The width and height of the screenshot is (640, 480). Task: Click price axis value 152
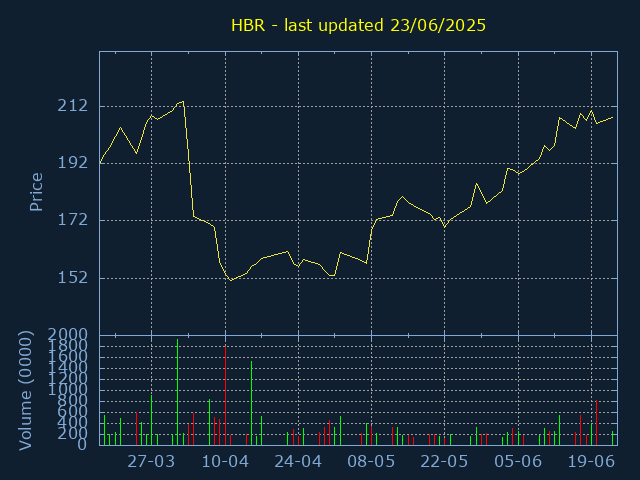click(73, 278)
